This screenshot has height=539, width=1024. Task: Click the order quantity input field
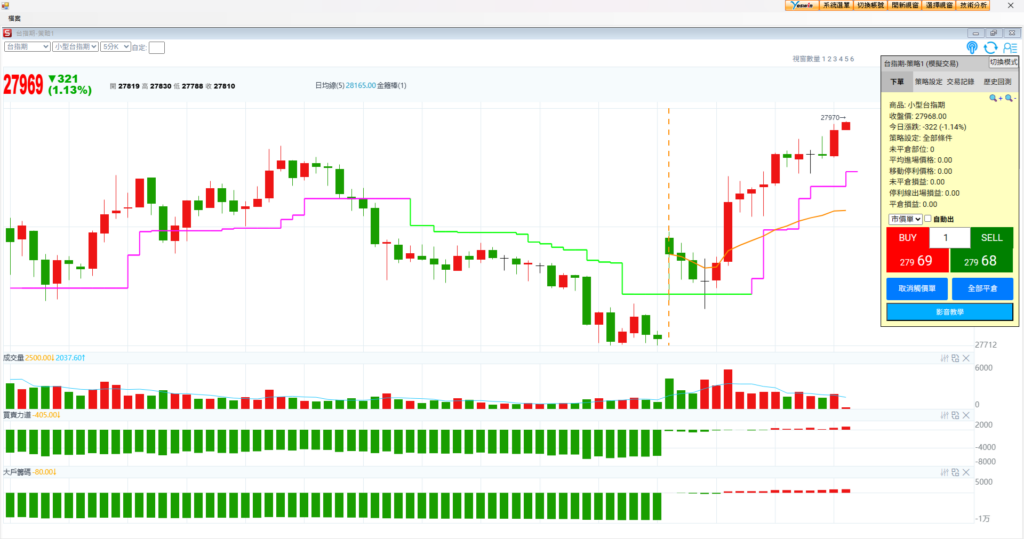click(949, 238)
